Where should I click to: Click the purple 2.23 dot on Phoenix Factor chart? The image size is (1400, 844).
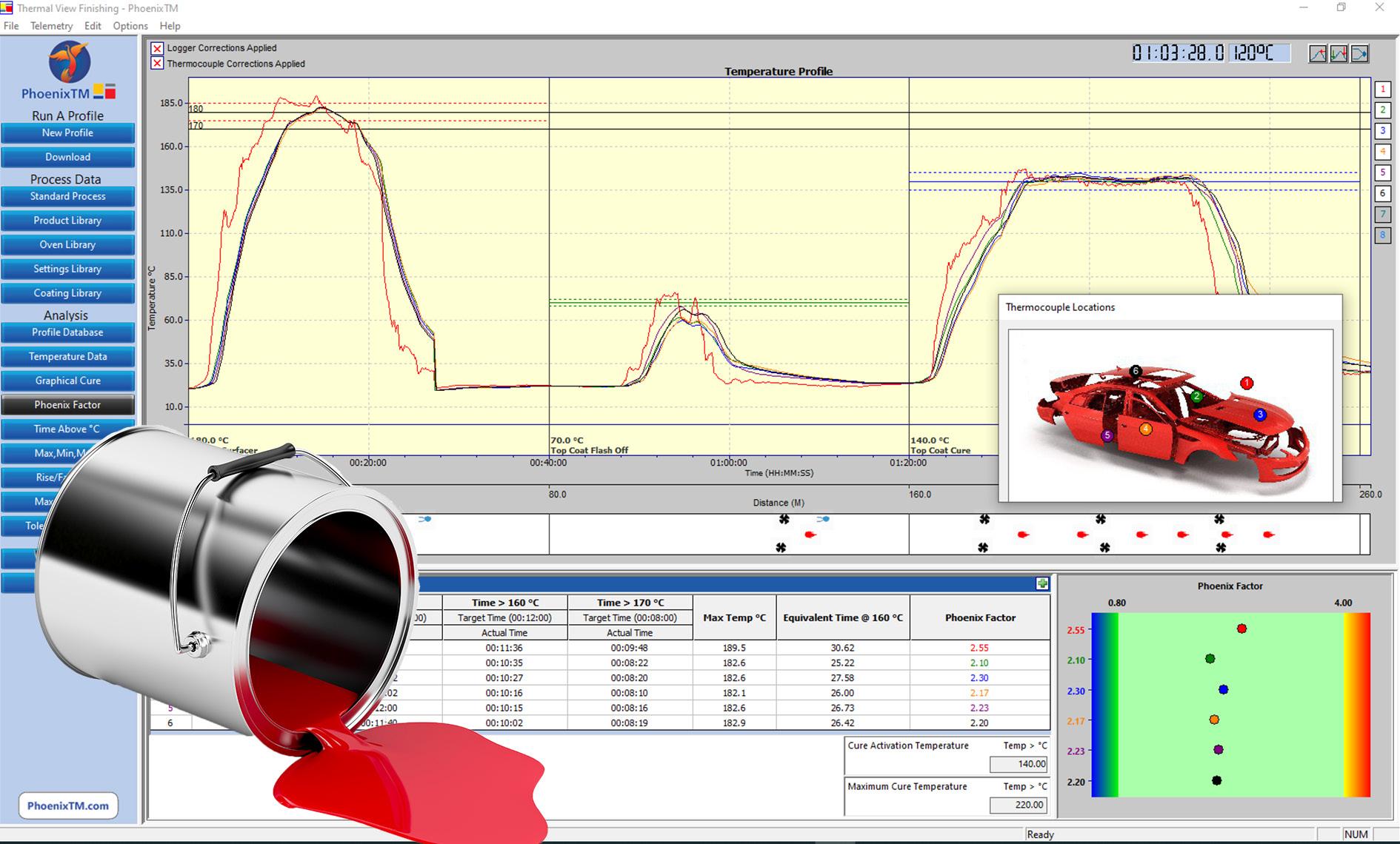point(1219,750)
